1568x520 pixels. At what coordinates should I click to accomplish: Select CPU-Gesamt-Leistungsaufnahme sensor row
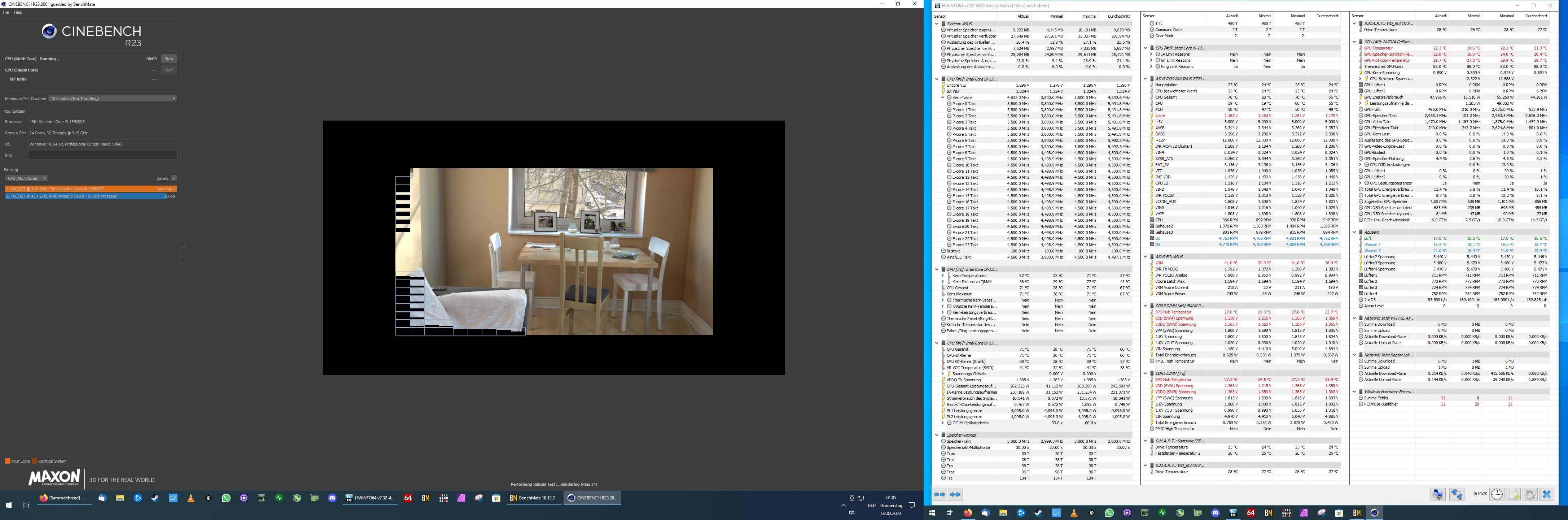coord(1034,386)
